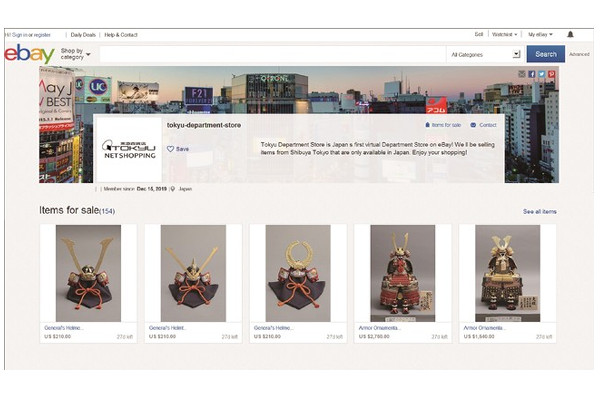Share the store on Twitter
Screen dimensions: 600x400
coord(541,74)
